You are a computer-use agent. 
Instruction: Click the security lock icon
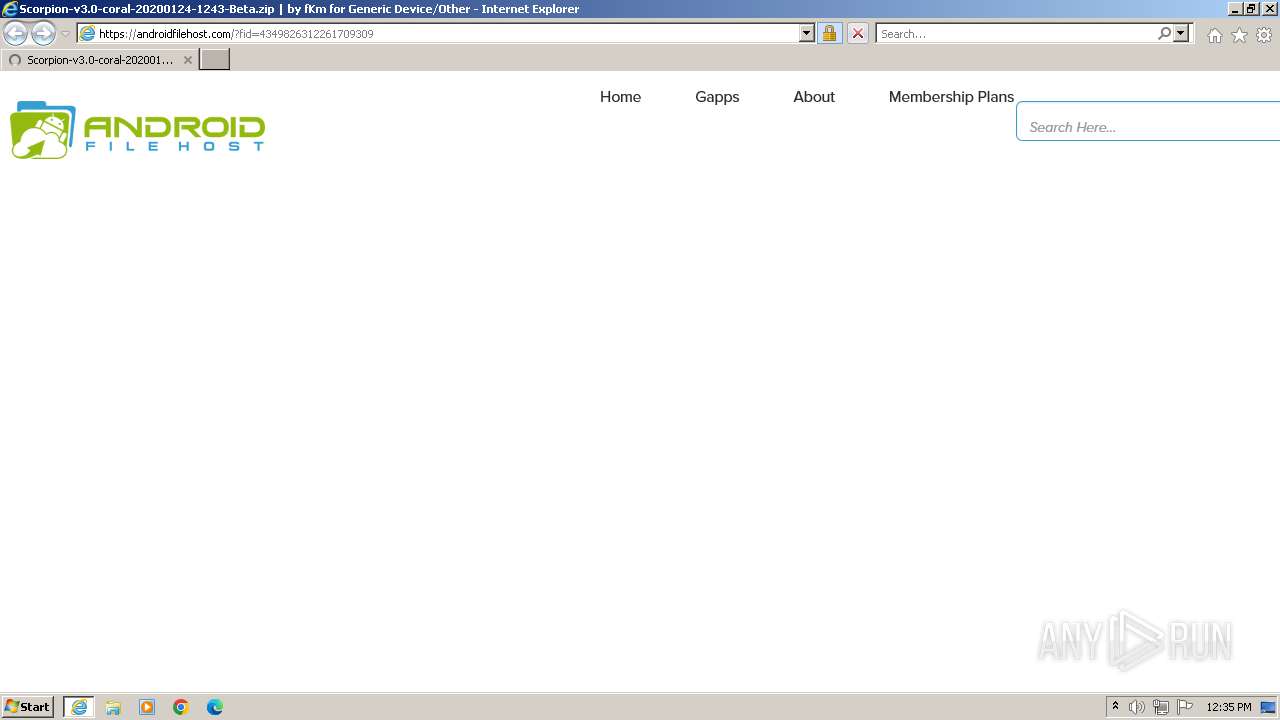[x=829, y=33]
